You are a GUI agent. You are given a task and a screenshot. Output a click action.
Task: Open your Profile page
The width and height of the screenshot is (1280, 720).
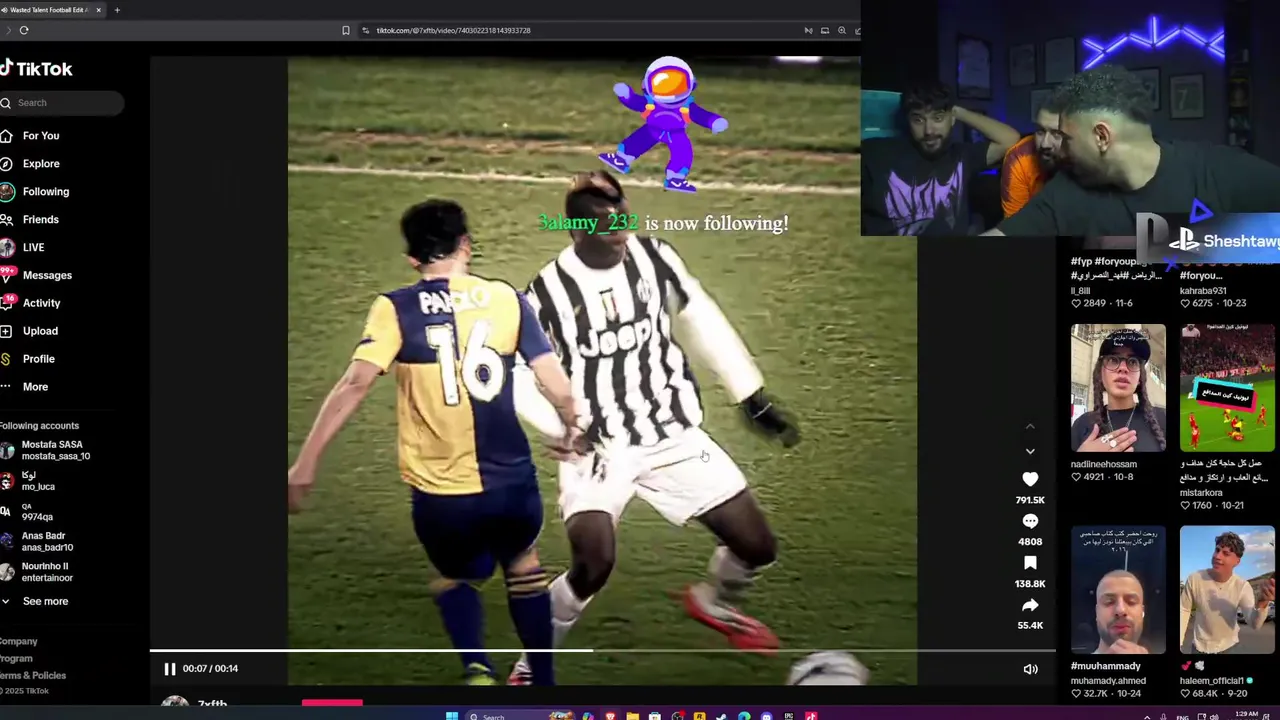28,359
